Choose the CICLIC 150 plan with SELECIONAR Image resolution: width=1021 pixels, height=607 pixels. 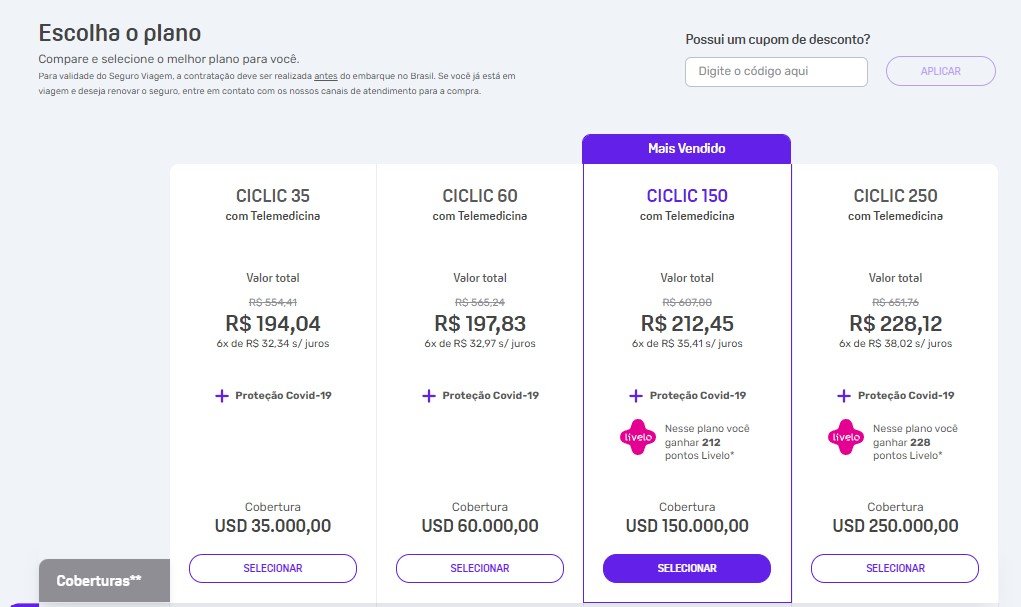(x=687, y=569)
